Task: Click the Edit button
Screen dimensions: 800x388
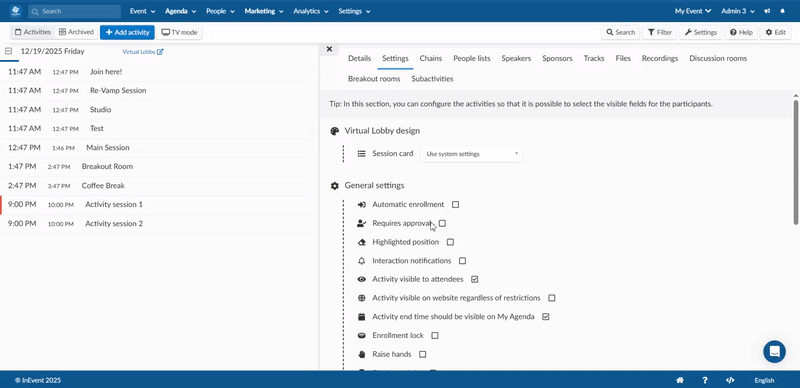Action: tap(776, 32)
